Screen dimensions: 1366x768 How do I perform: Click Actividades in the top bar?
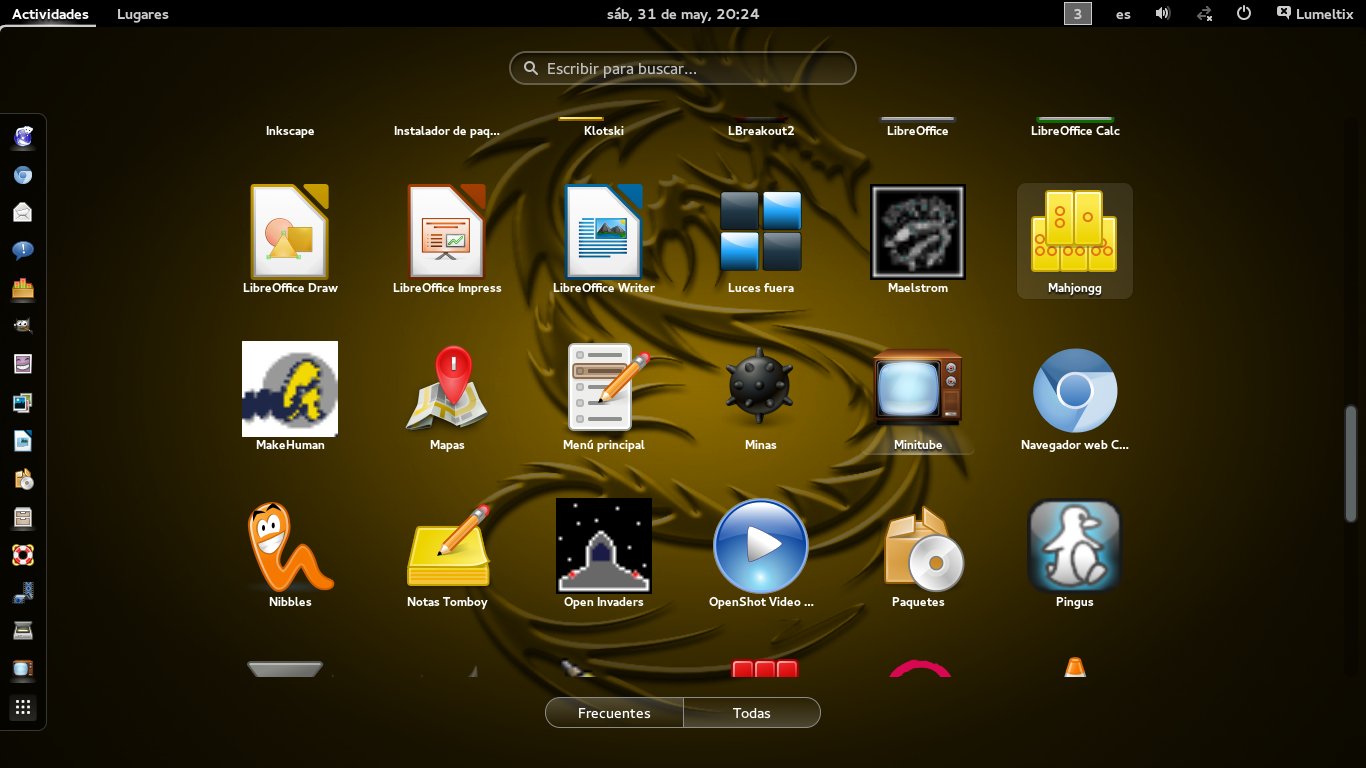tap(50, 14)
